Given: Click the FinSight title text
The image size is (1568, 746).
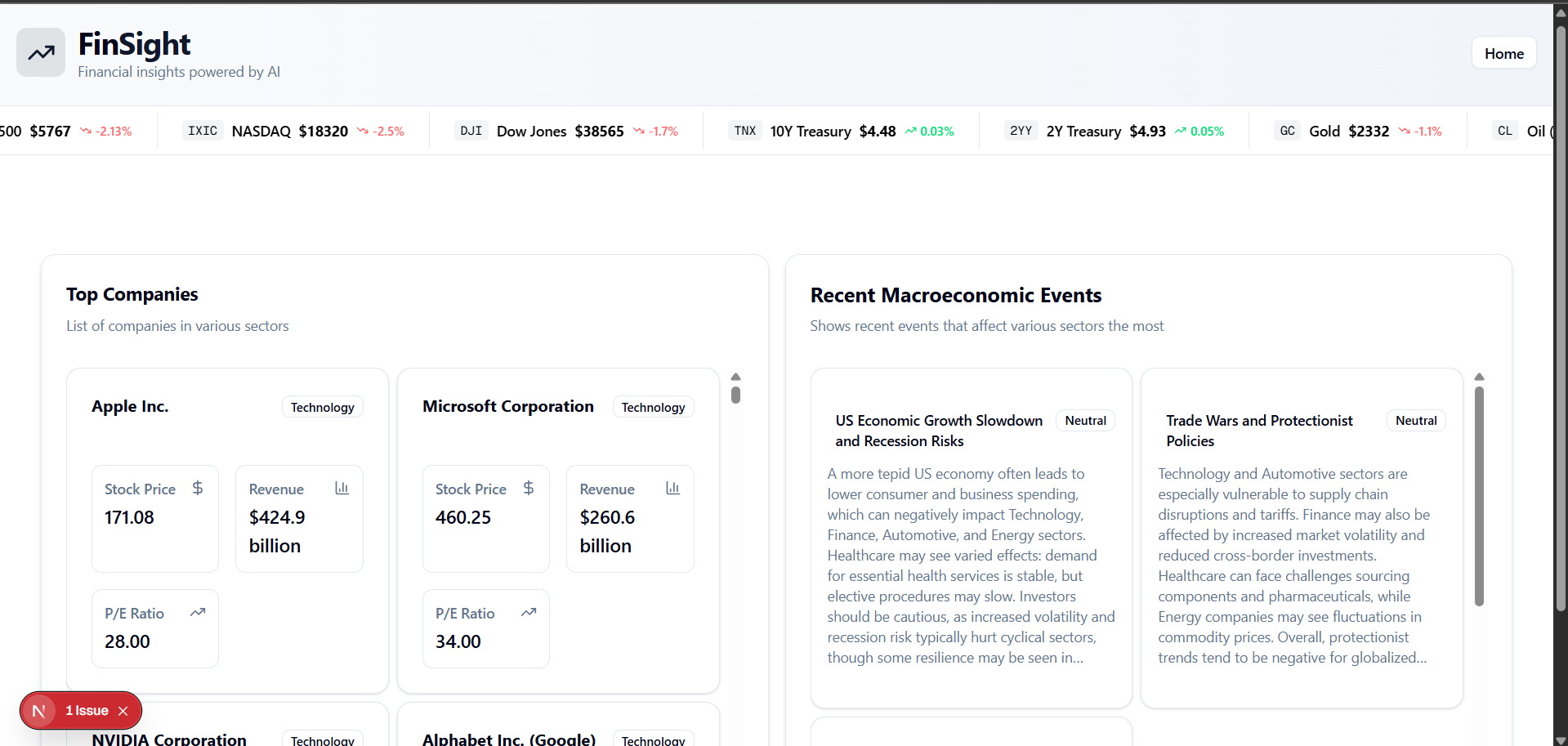Looking at the screenshot, I should point(134,44).
